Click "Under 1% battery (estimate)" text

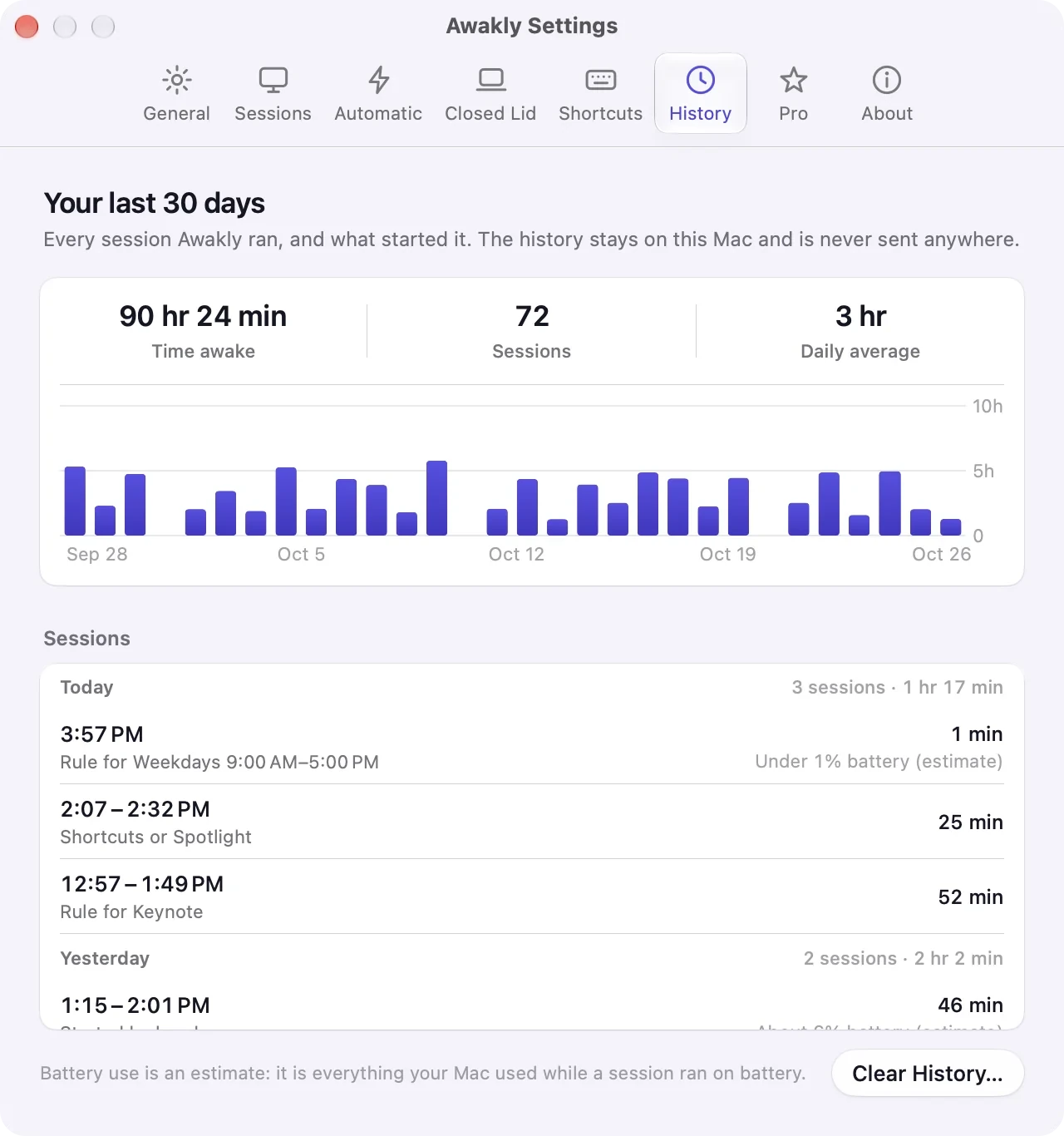coord(879,762)
